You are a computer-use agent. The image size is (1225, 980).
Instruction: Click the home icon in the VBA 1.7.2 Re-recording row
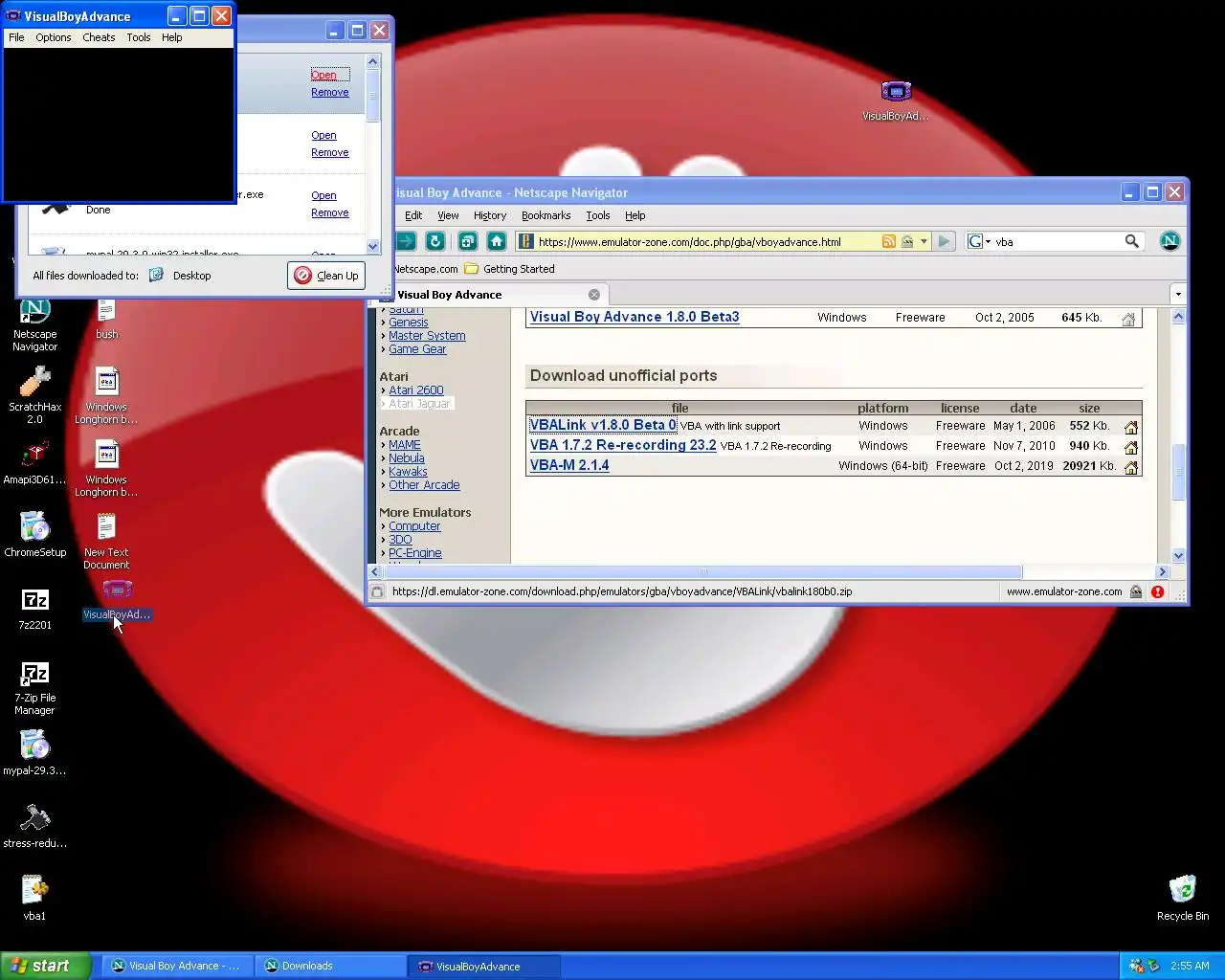(1130, 447)
